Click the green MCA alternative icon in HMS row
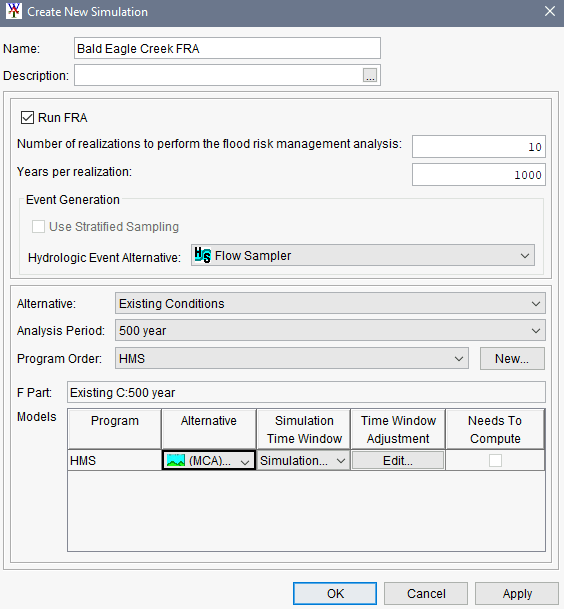Viewport: 564px width, 609px height. [x=176, y=461]
